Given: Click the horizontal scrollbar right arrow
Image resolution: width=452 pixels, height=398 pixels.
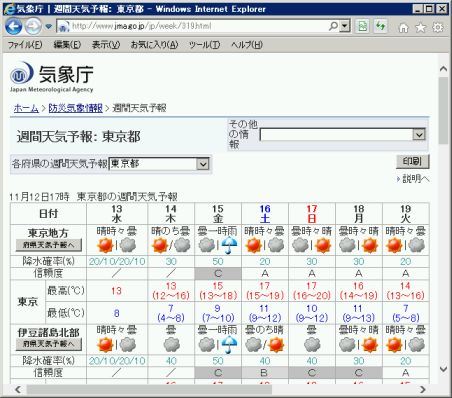Looking at the screenshot, I should [x=423, y=389].
